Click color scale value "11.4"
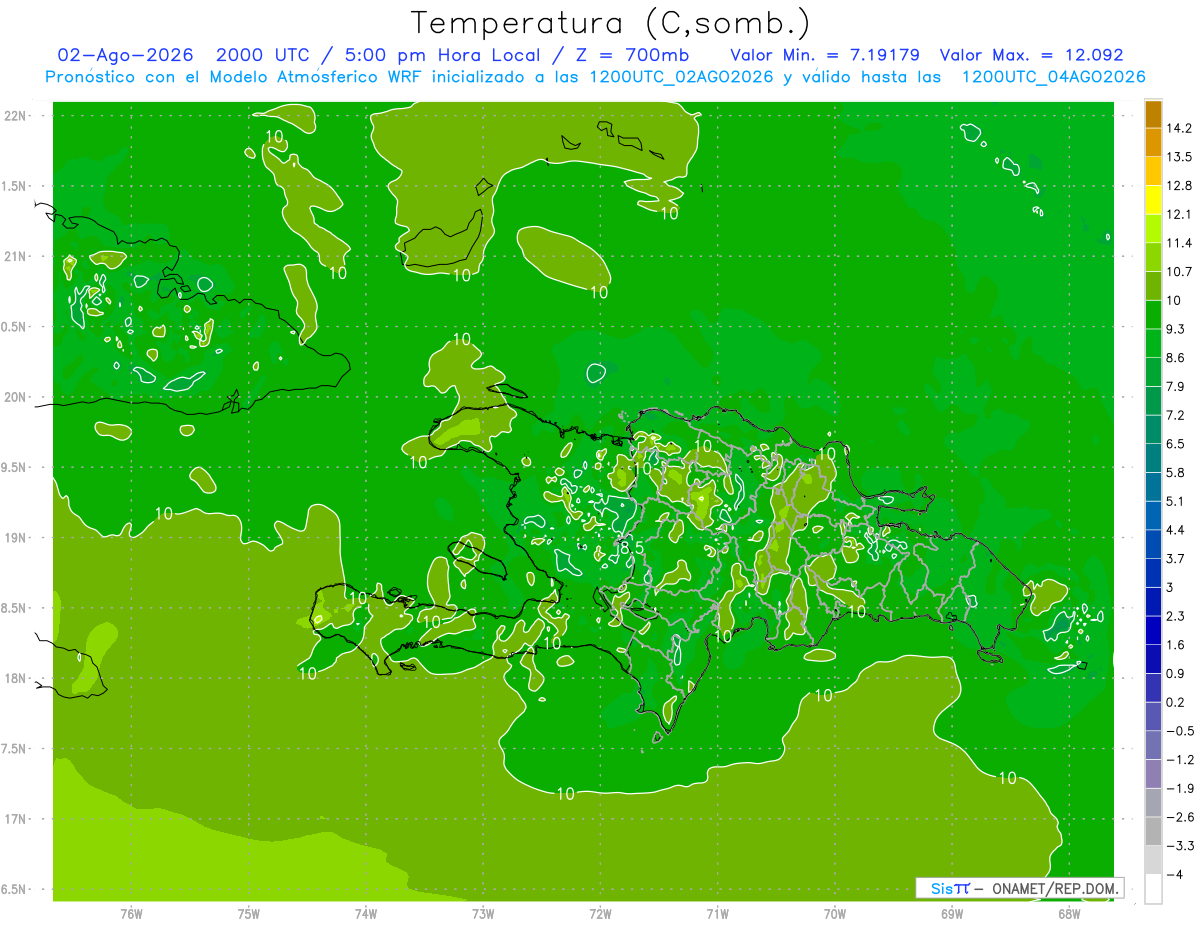The height and width of the screenshot is (927, 1200). pyautogui.click(x=1179, y=243)
